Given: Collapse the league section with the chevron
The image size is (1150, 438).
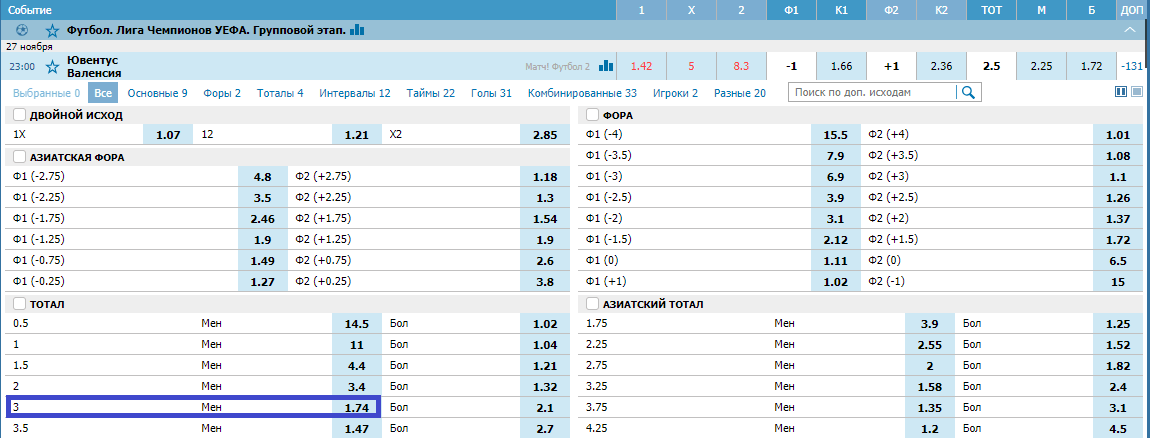Looking at the screenshot, I should (1130, 30).
